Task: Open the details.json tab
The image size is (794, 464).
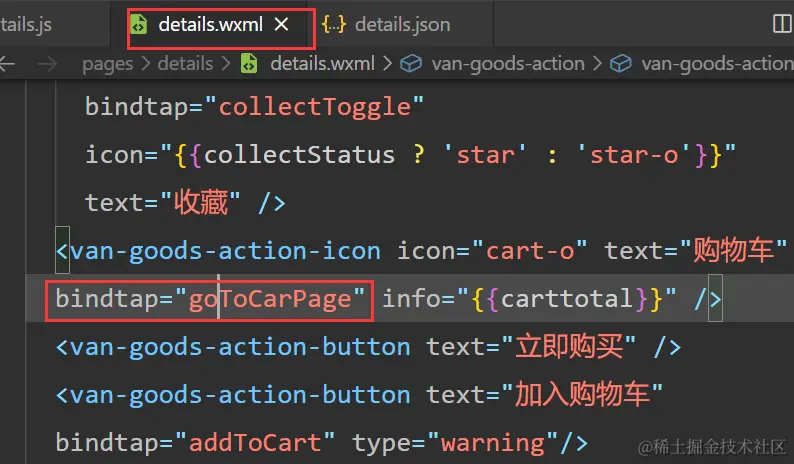Action: click(403, 24)
